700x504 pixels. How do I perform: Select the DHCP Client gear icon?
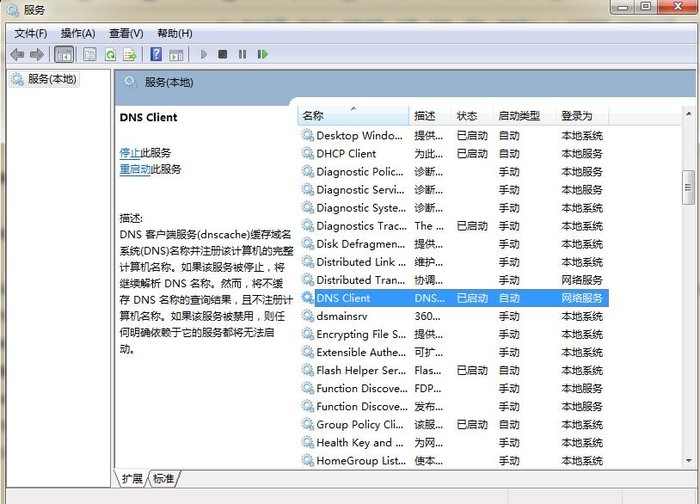tap(307, 153)
